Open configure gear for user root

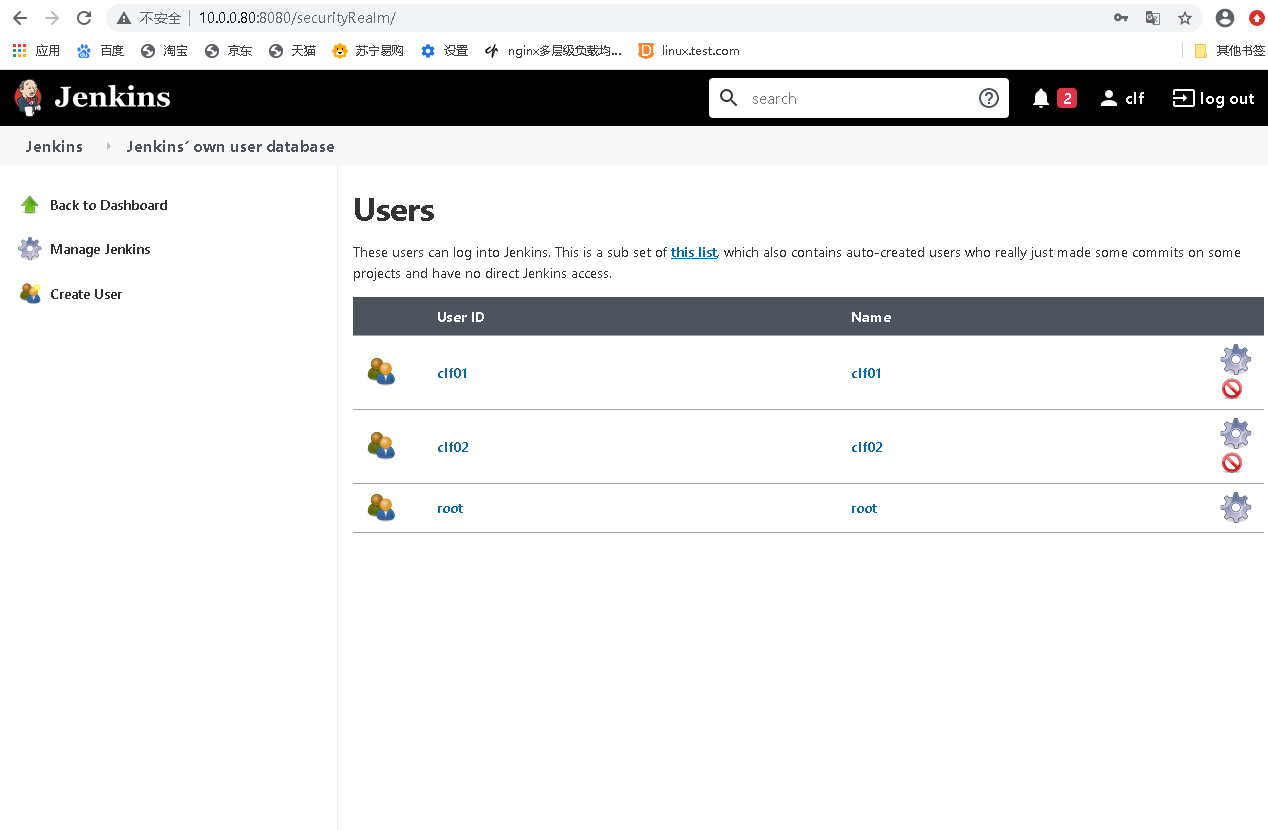(1235, 507)
